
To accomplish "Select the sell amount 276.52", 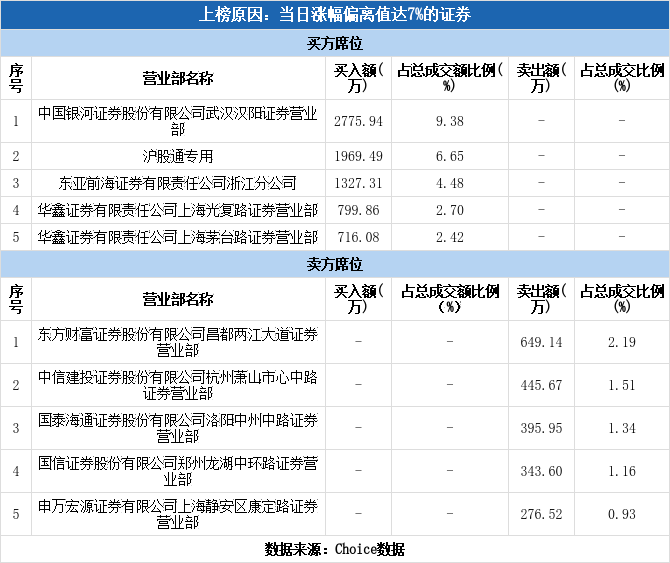I will [x=541, y=514].
